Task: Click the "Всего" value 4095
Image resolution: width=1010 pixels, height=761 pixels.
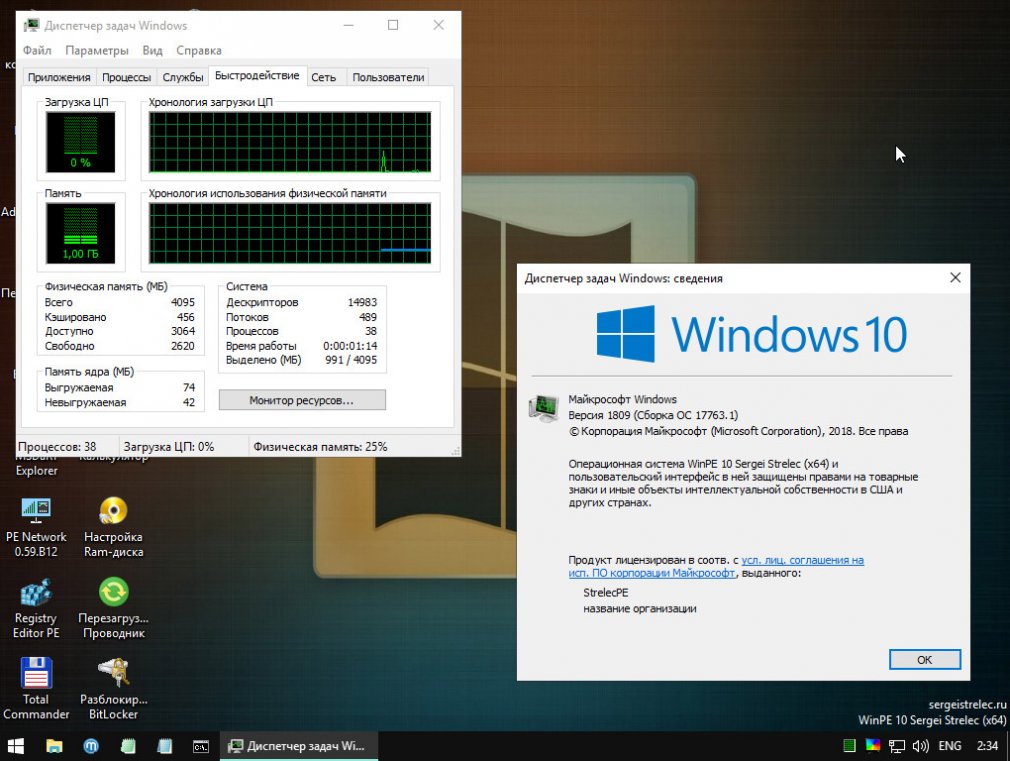Action: coord(183,302)
